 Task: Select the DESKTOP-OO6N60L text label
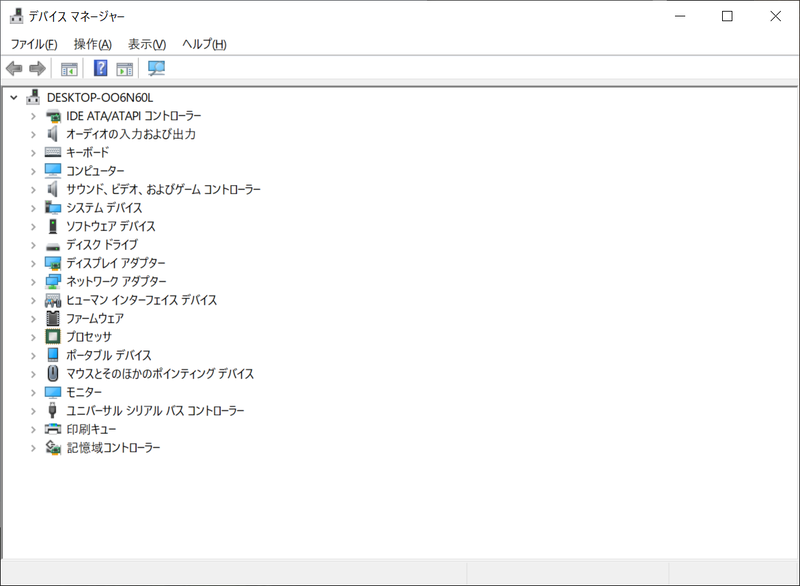tap(100, 97)
